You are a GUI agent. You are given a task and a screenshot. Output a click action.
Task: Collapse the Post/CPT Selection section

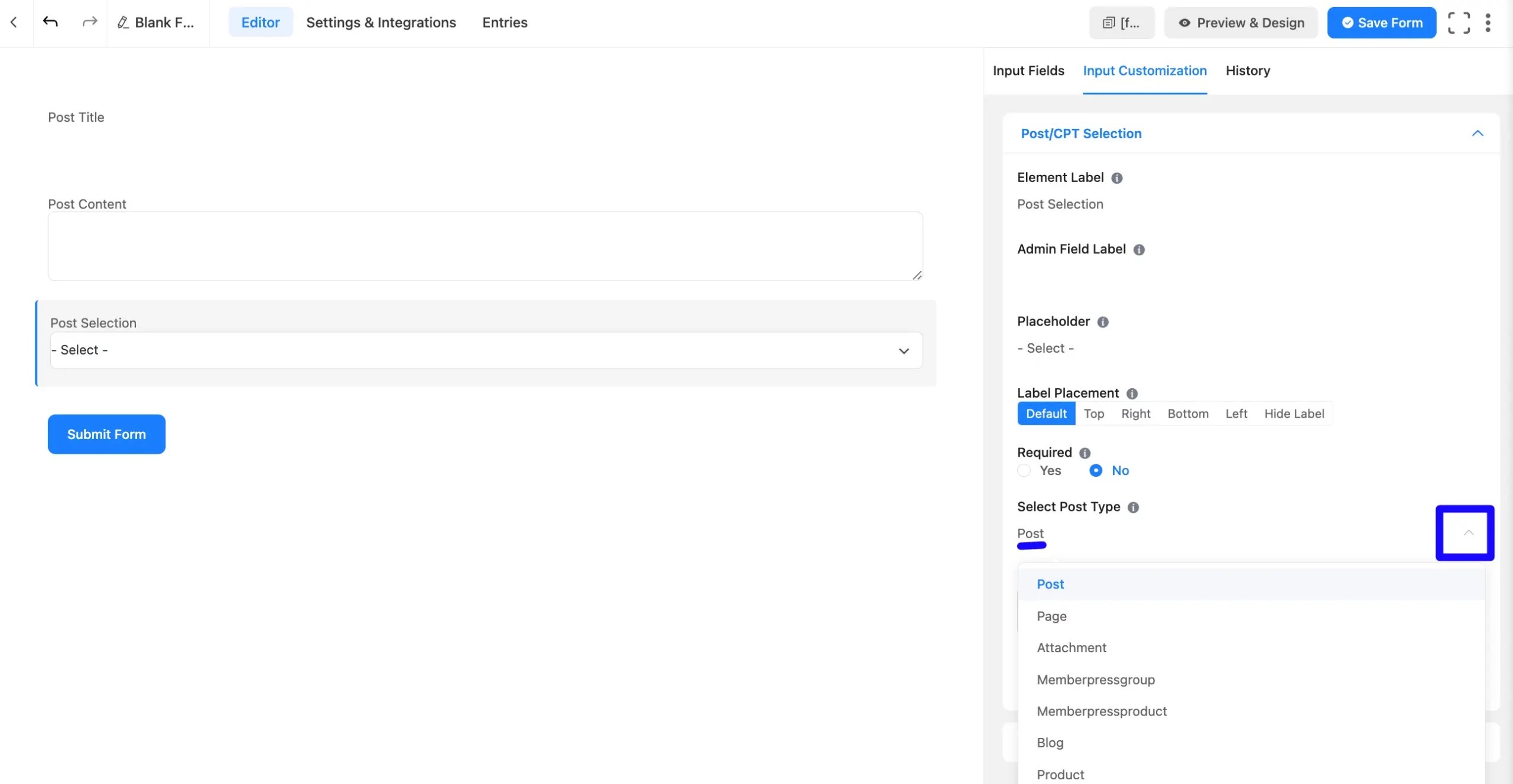[1477, 134]
